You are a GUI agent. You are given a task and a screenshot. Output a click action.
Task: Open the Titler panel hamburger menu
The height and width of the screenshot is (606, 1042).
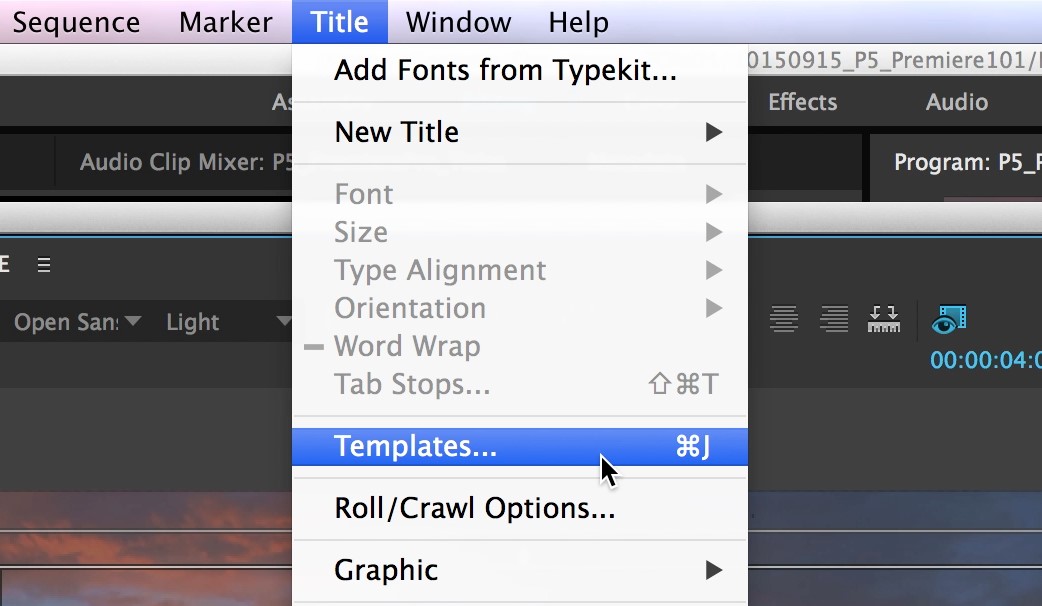pos(43,264)
